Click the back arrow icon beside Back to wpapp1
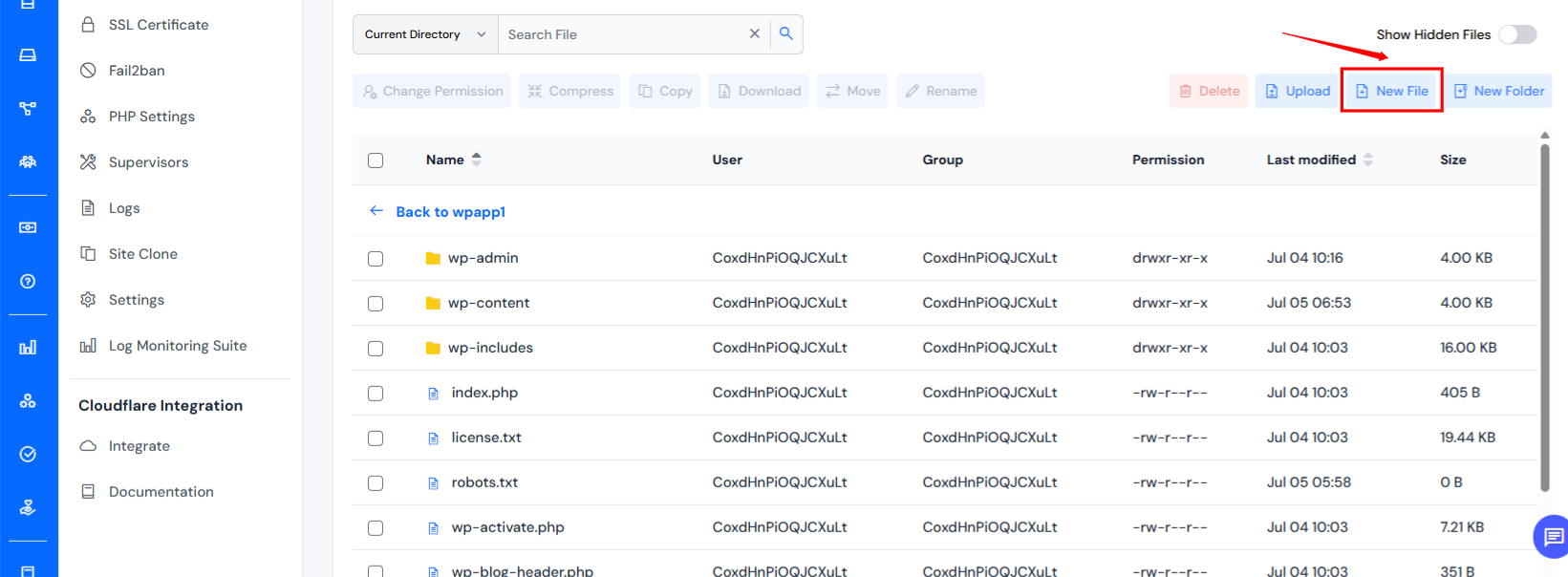 coord(376,211)
